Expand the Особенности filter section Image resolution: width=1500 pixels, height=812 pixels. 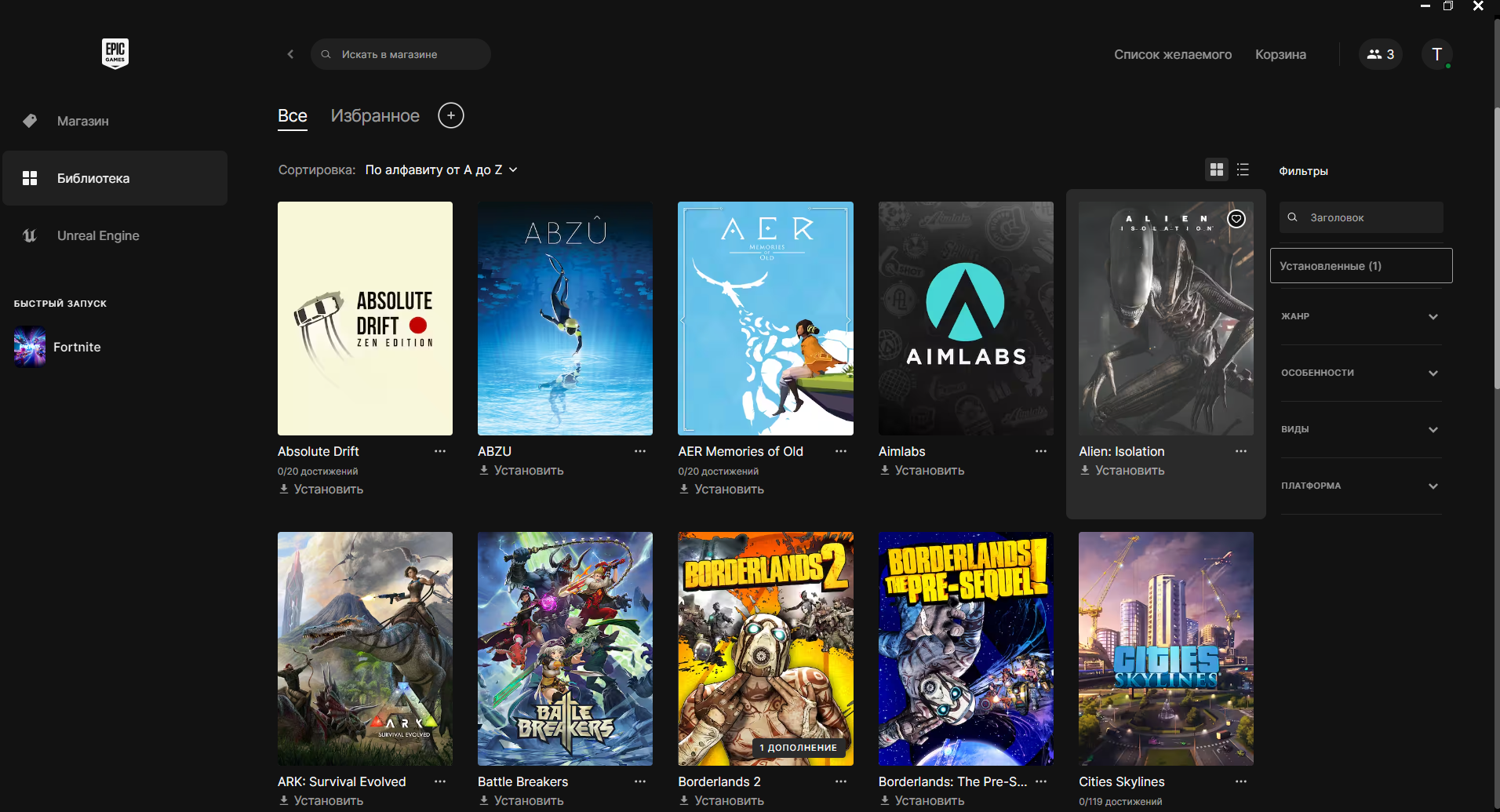tap(1360, 373)
